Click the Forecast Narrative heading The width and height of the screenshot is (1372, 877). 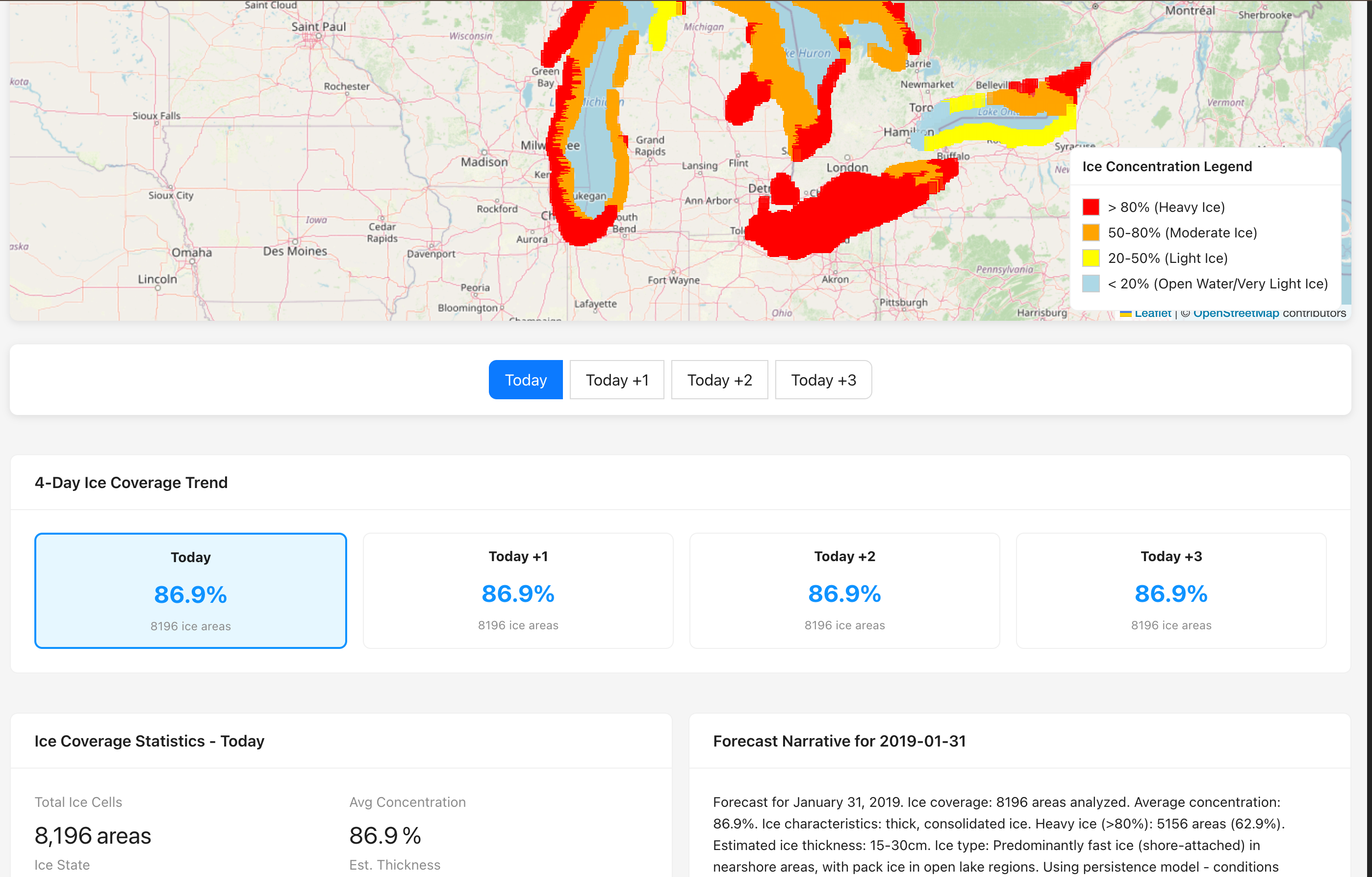pyautogui.click(x=838, y=741)
